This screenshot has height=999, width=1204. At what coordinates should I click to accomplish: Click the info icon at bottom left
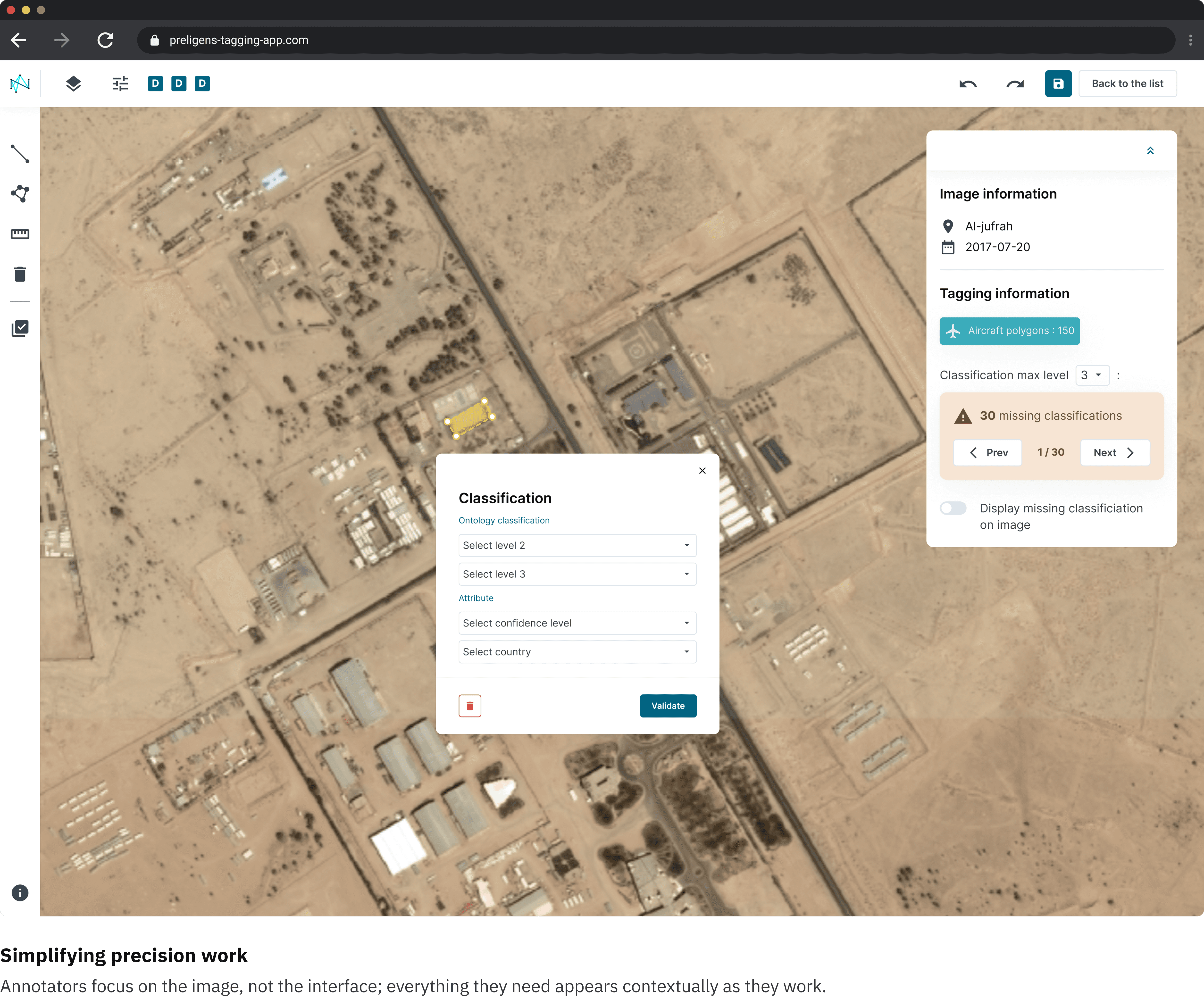pyautogui.click(x=20, y=892)
